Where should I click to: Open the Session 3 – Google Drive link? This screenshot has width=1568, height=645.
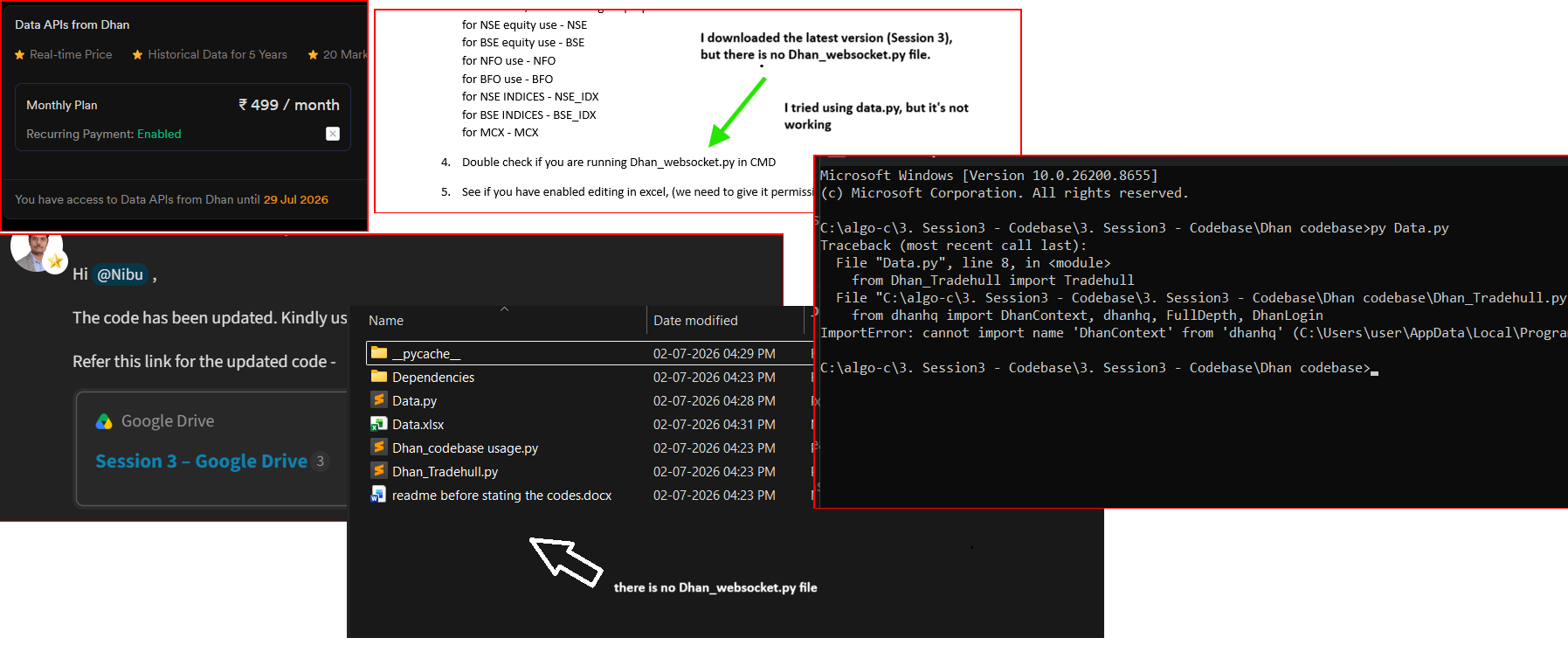tap(201, 461)
